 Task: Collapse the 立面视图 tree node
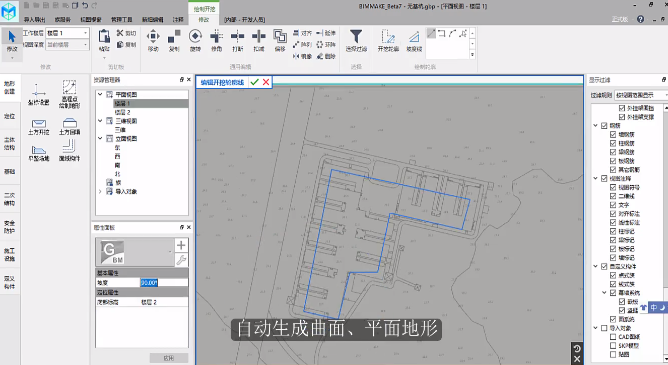[100, 138]
